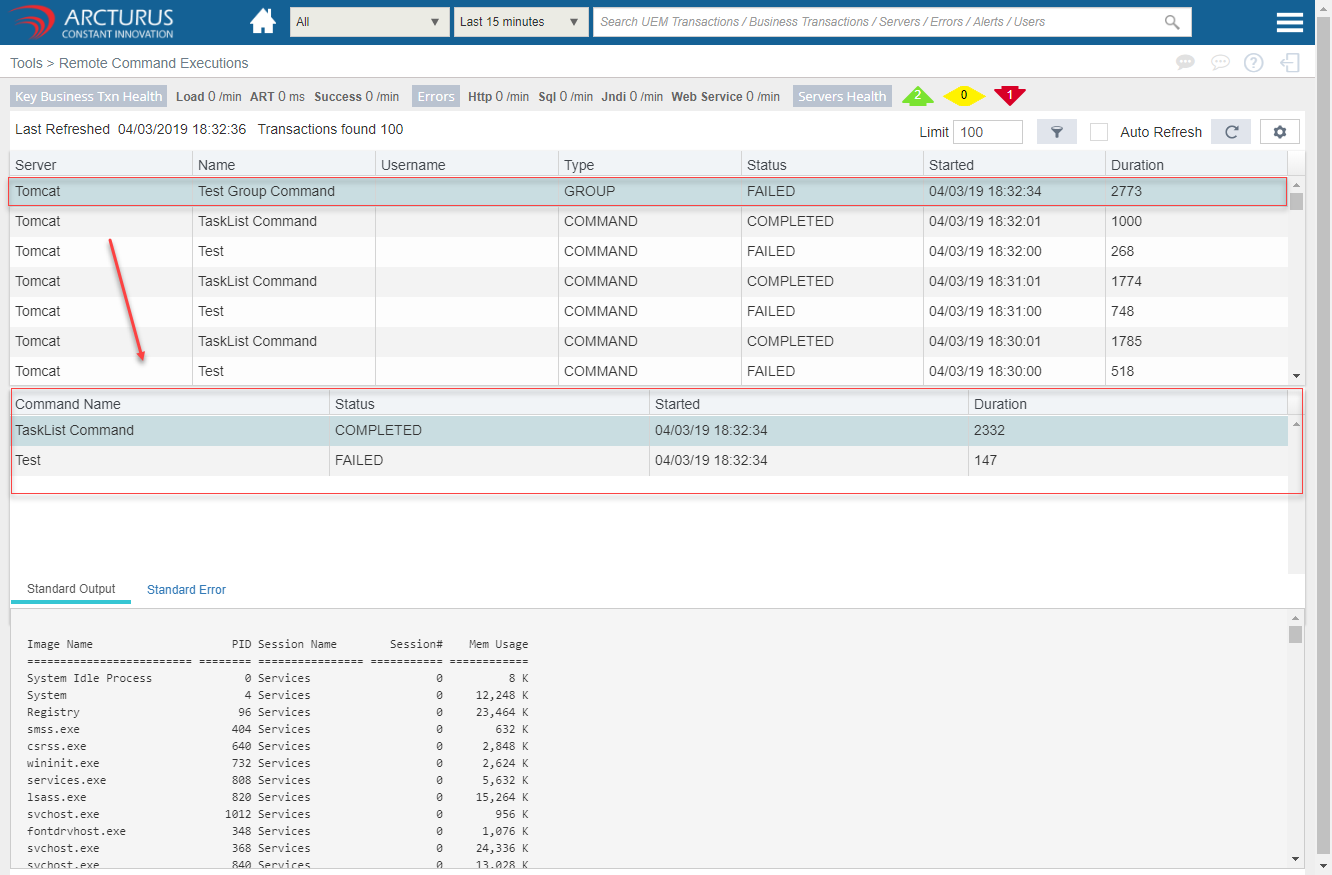This screenshot has height=875, width=1332.
Task: Enable the Auto Refresh checkbox
Action: pyautogui.click(x=1099, y=132)
